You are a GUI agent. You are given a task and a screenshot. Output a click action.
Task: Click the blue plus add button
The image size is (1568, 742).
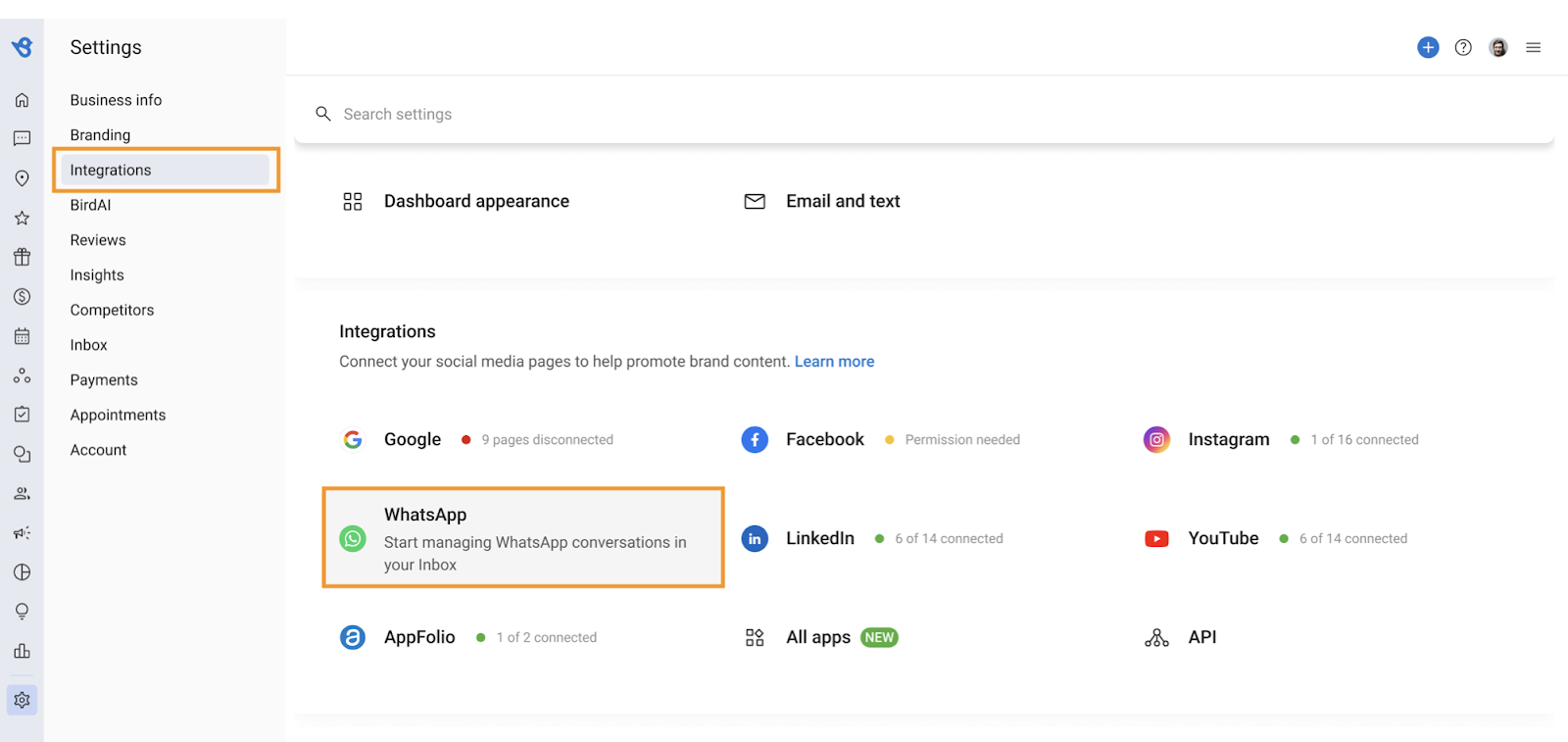point(1428,47)
